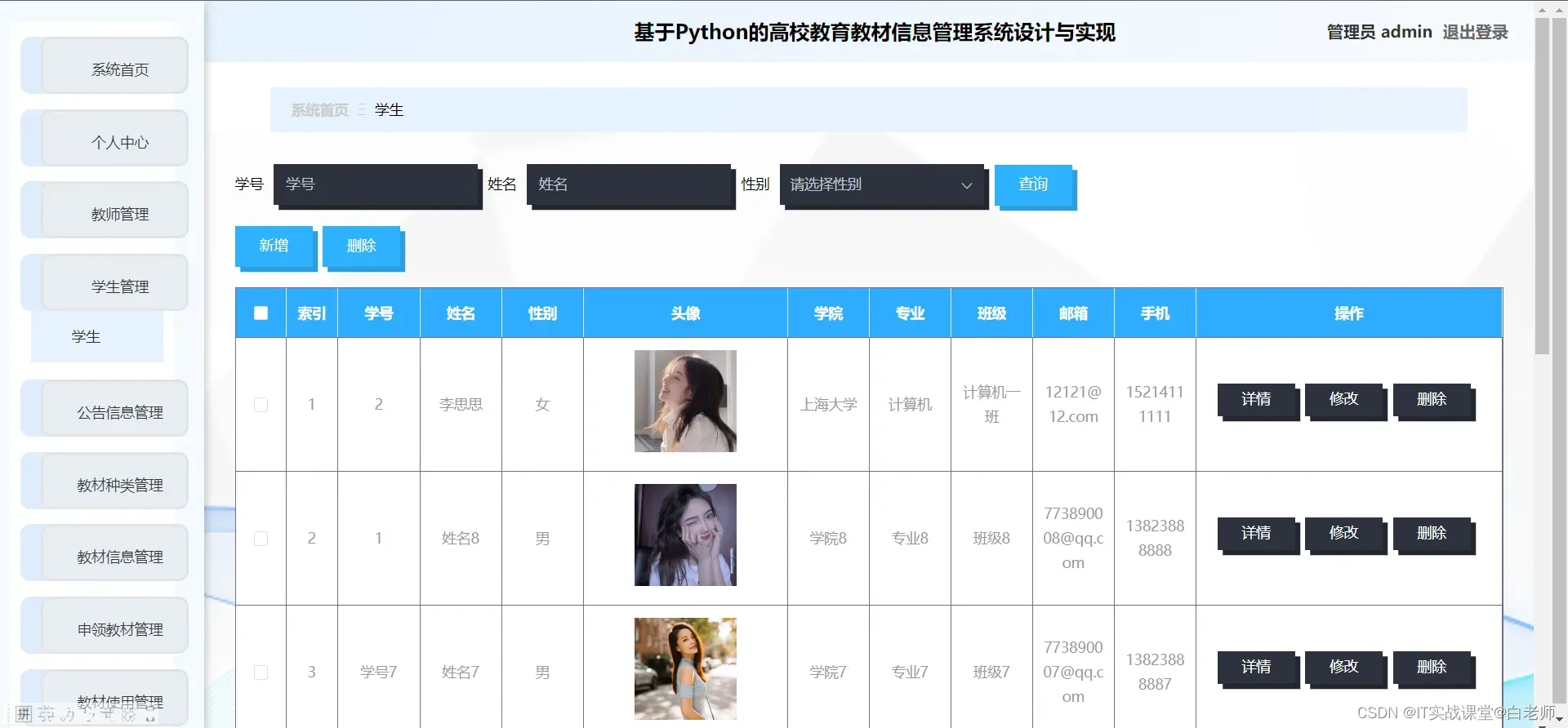The width and height of the screenshot is (1568, 728).
Task: Click 修改 for 李思思 row
Action: 1343,399
